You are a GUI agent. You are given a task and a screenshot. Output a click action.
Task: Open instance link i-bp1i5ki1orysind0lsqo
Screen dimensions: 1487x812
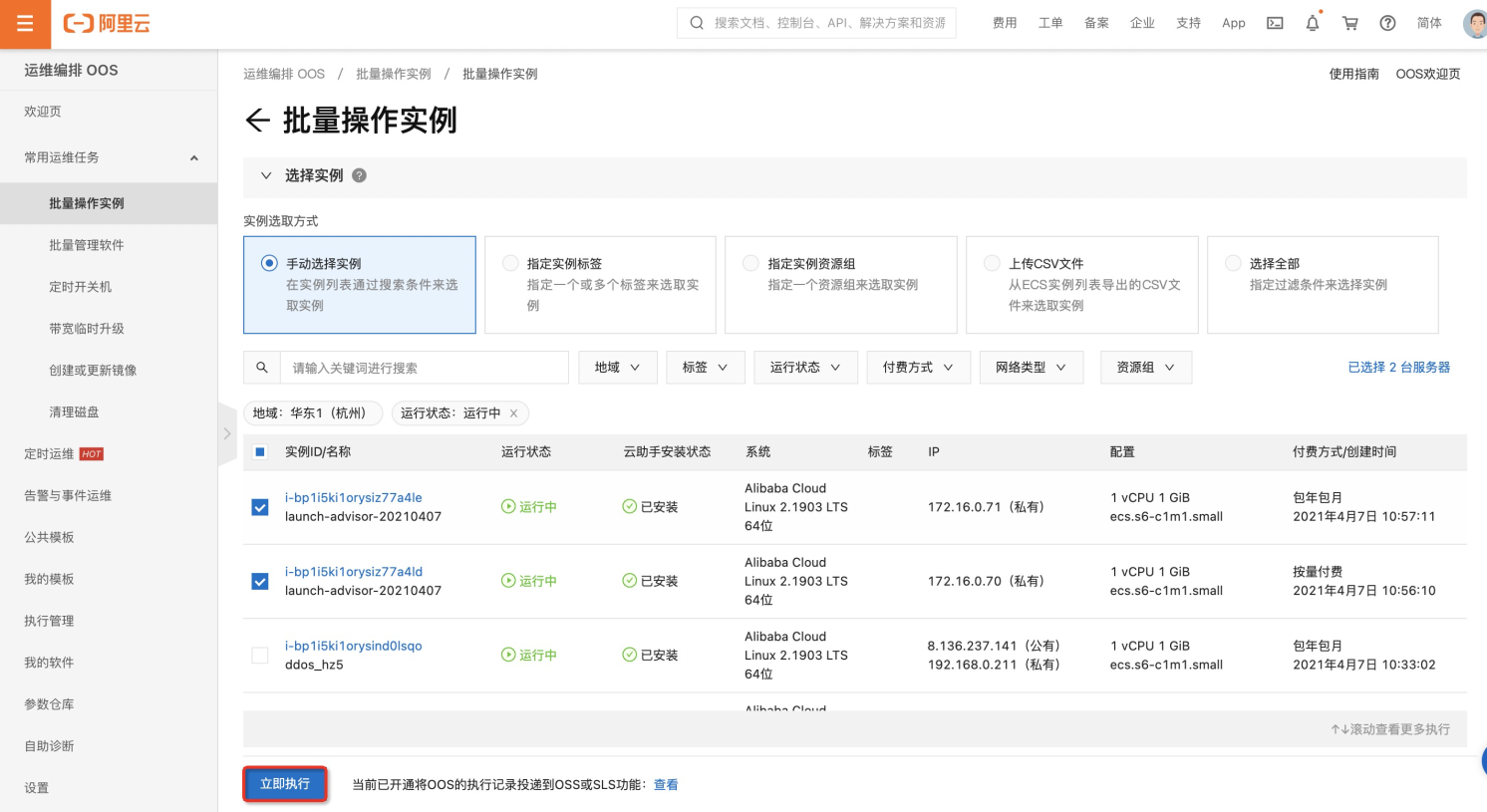click(354, 646)
